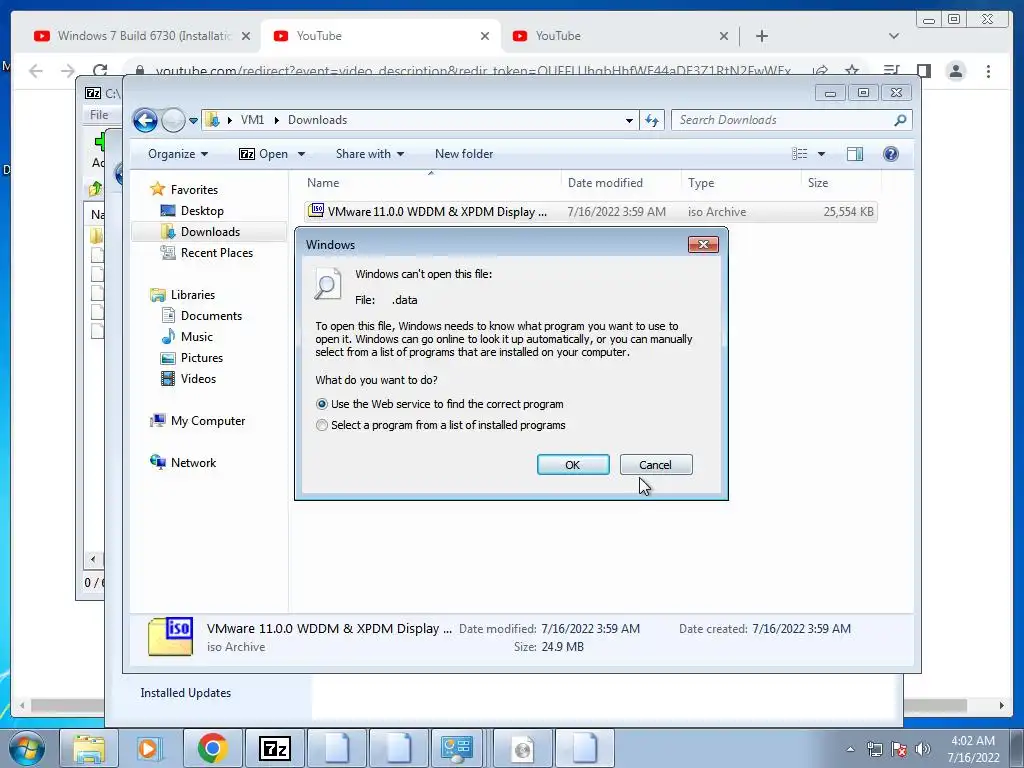
Task: Expand the view options dropdown arrow
Action: point(822,154)
